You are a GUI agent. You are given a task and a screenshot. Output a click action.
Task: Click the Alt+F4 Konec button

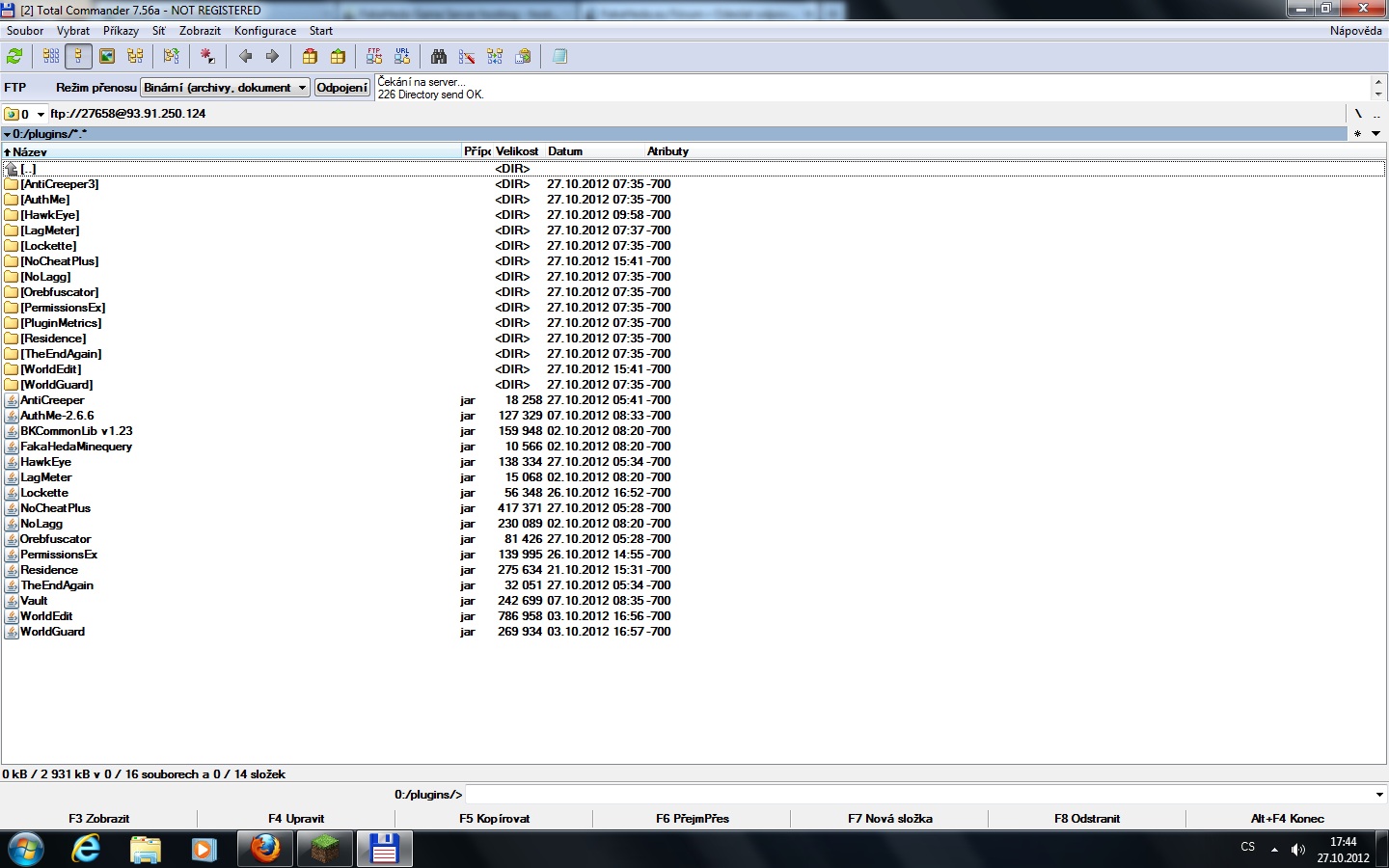click(x=1287, y=818)
